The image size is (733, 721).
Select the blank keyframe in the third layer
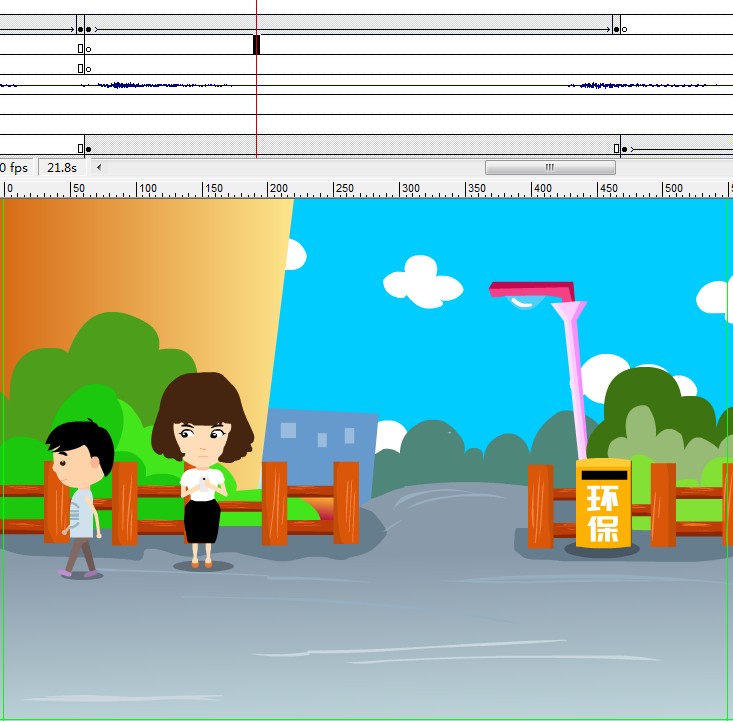coord(88,69)
